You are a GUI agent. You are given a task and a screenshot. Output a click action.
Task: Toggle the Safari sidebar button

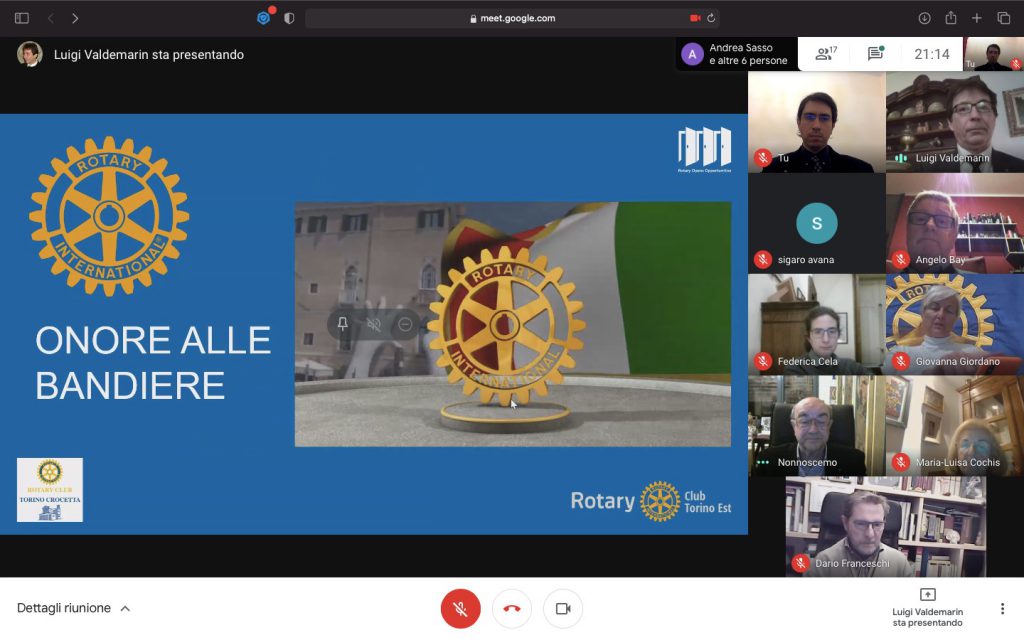22,18
